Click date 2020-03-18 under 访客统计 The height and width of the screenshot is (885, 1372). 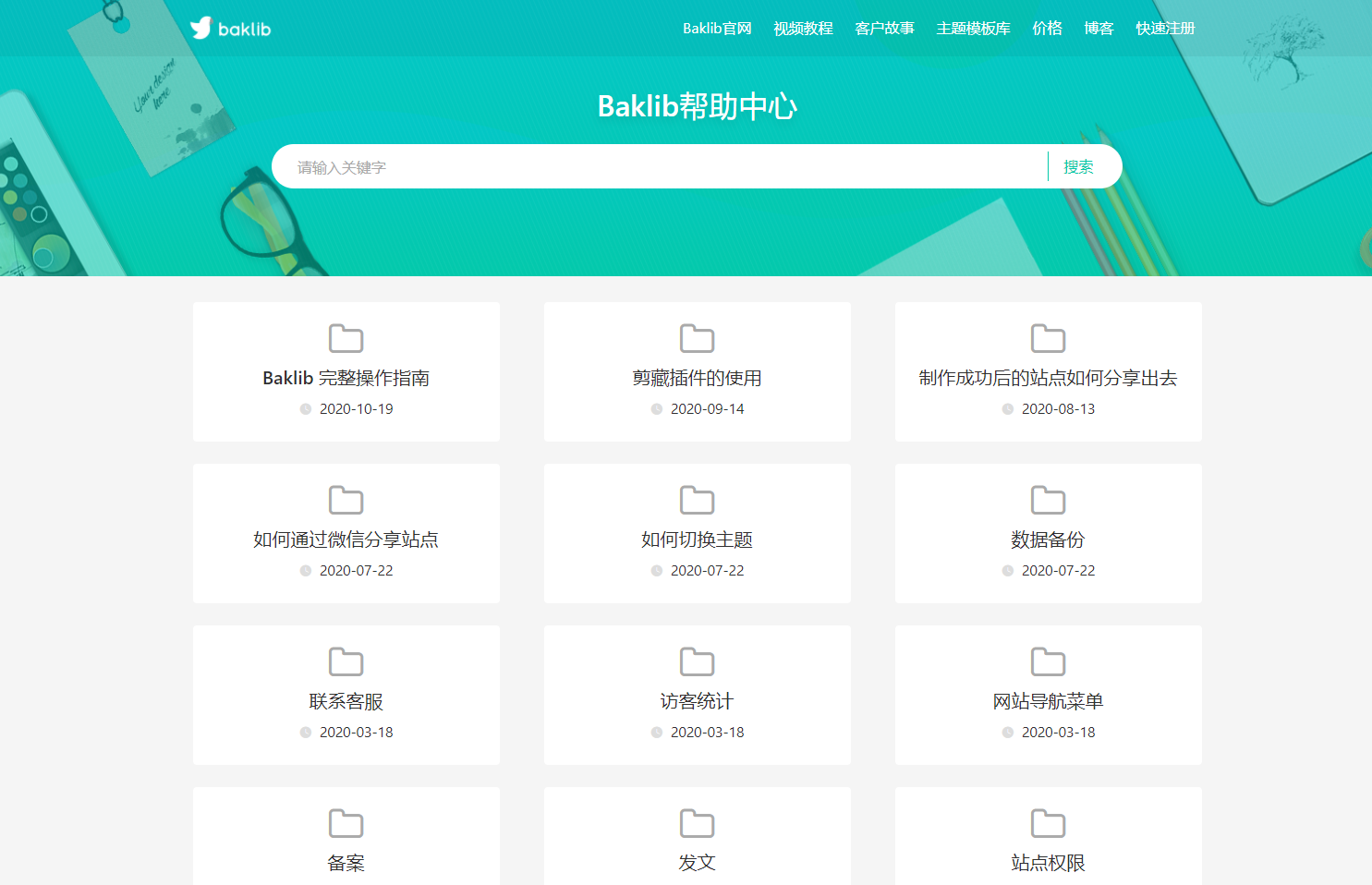coord(708,733)
